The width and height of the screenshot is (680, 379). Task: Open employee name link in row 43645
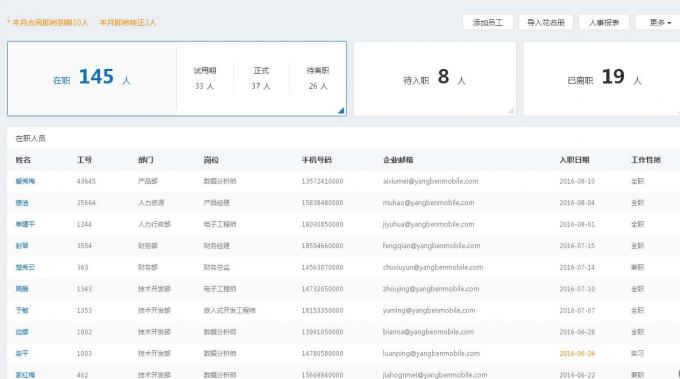click(x=25, y=181)
